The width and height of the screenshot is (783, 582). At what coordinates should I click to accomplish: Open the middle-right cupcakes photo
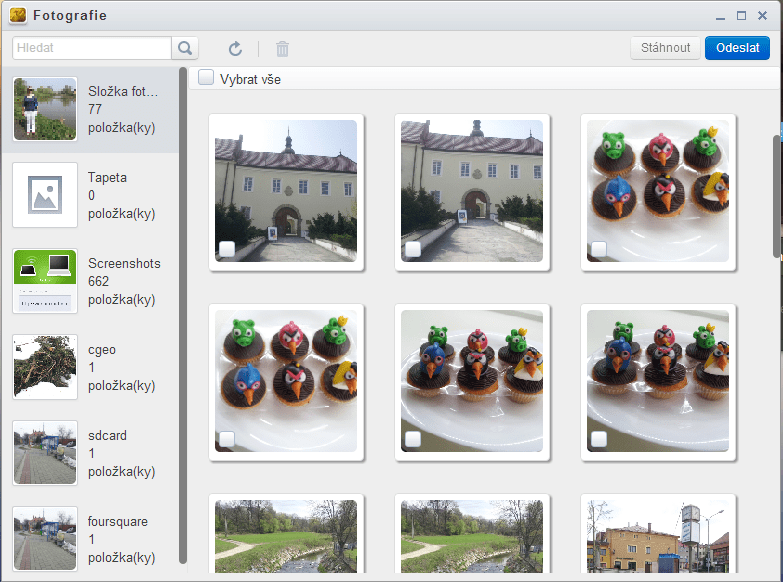658,381
